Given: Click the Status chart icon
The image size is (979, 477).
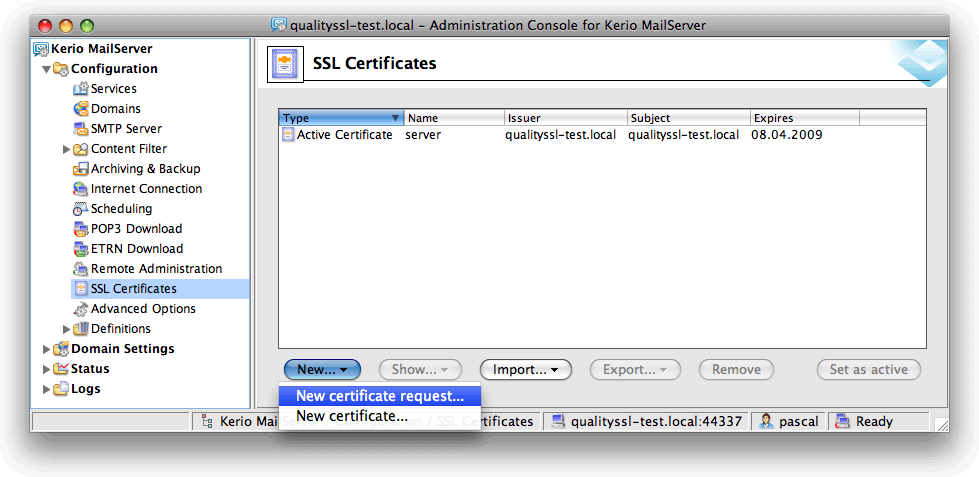Looking at the screenshot, I should 61,368.
